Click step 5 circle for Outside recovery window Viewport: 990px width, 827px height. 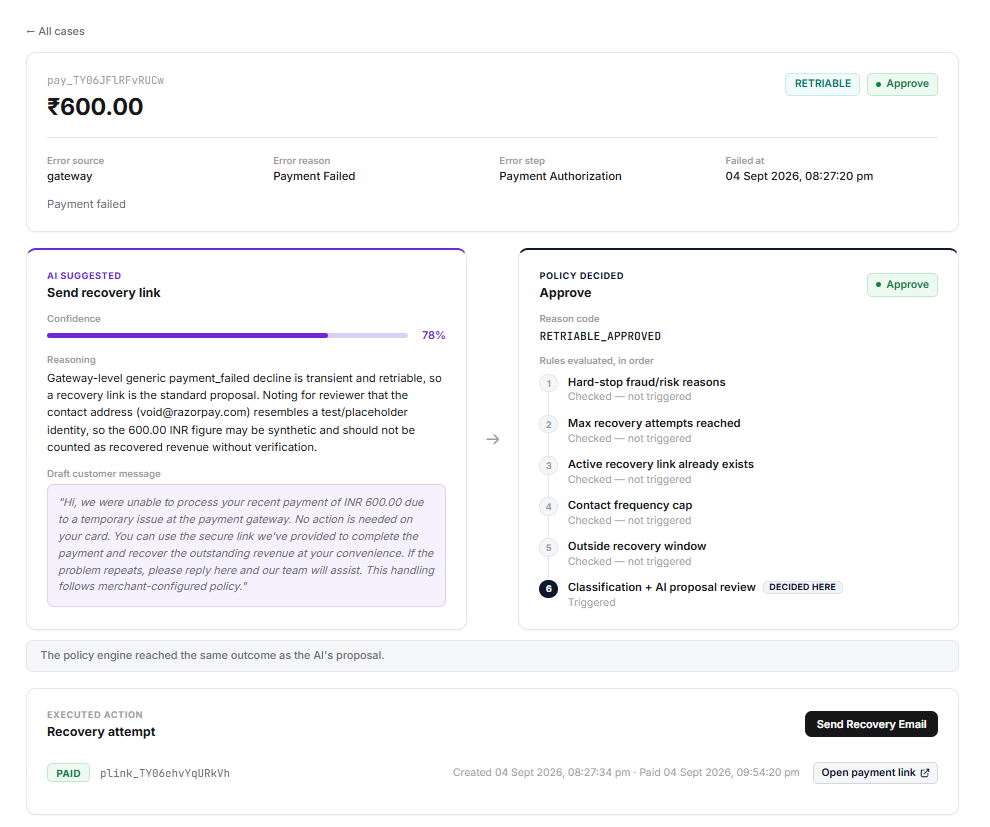[x=549, y=547]
